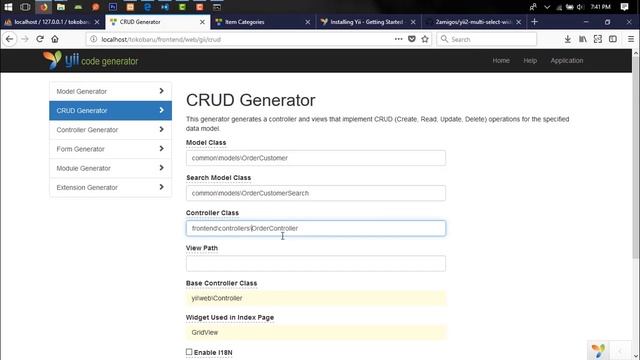Screen dimensions: 640x360
Task: Click CRUD Generator chevron arrow
Action: (x=162, y=110)
